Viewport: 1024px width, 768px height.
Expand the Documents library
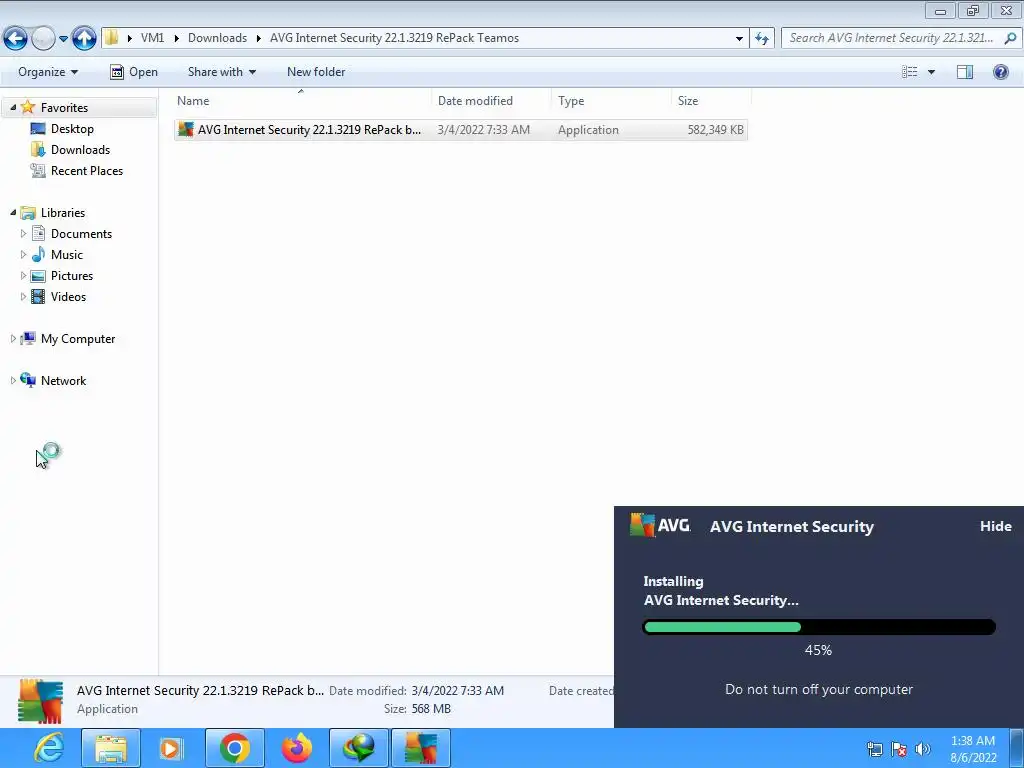pyautogui.click(x=24, y=233)
